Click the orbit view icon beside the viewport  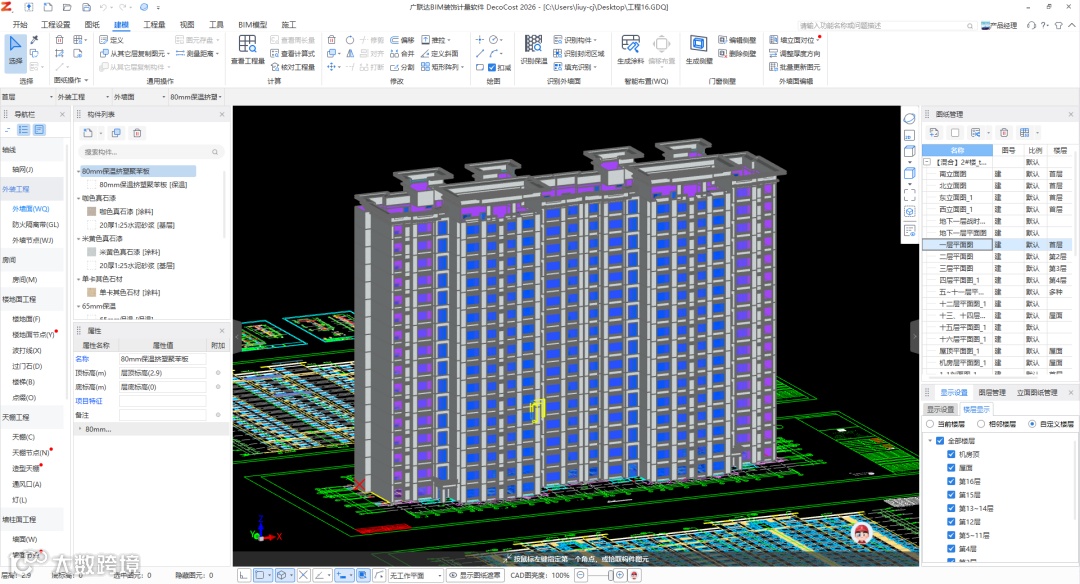click(909, 118)
